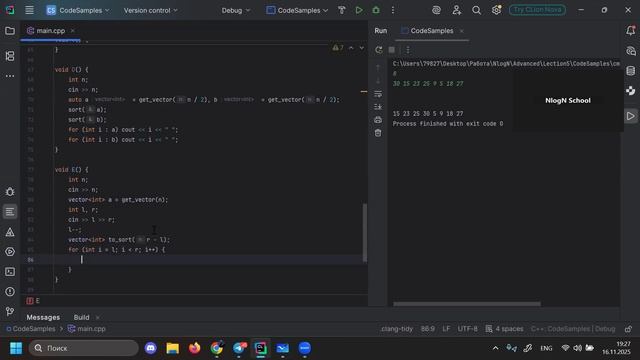This screenshot has height=360, width=640.
Task: Toggle scroll to end in the Run console
Action: (378, 107)
